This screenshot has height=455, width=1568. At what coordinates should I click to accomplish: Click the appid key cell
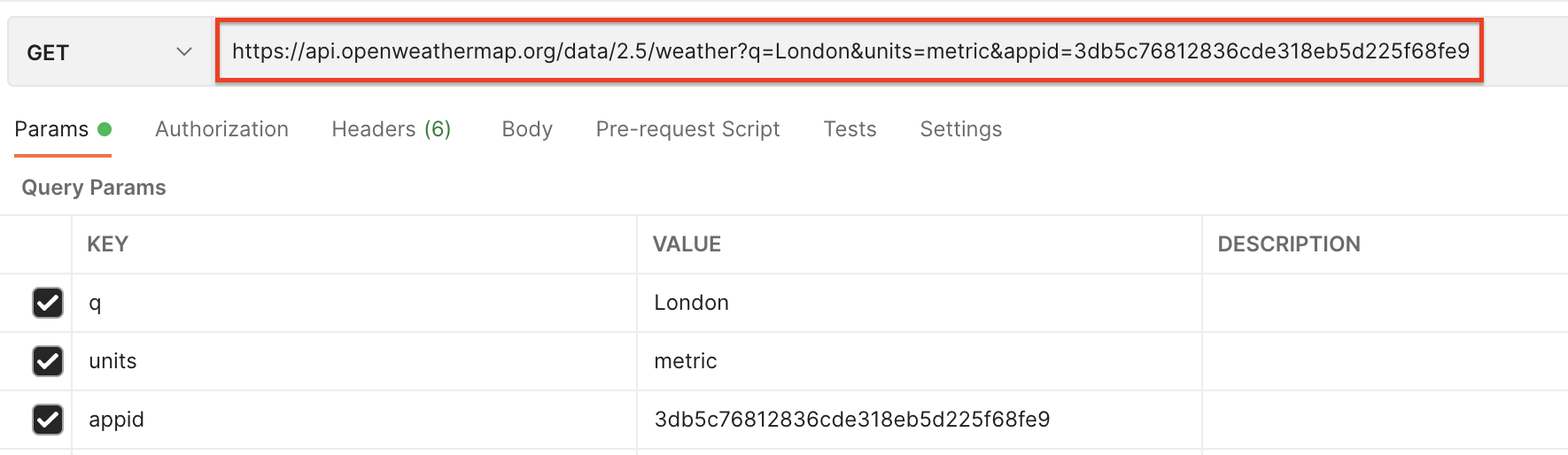[354, 420]
